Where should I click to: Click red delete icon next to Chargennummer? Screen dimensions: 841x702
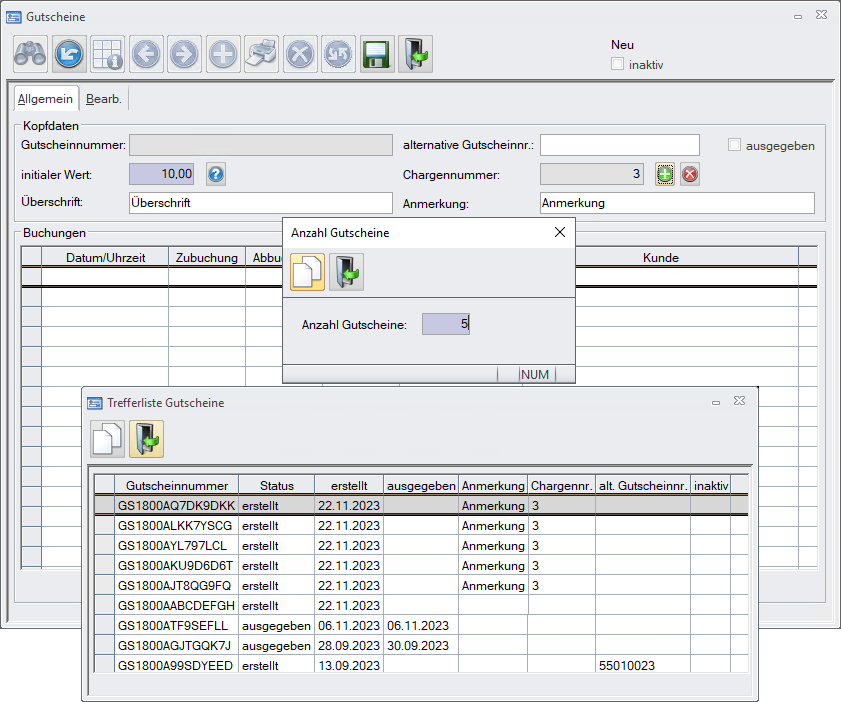click(690, 174)
